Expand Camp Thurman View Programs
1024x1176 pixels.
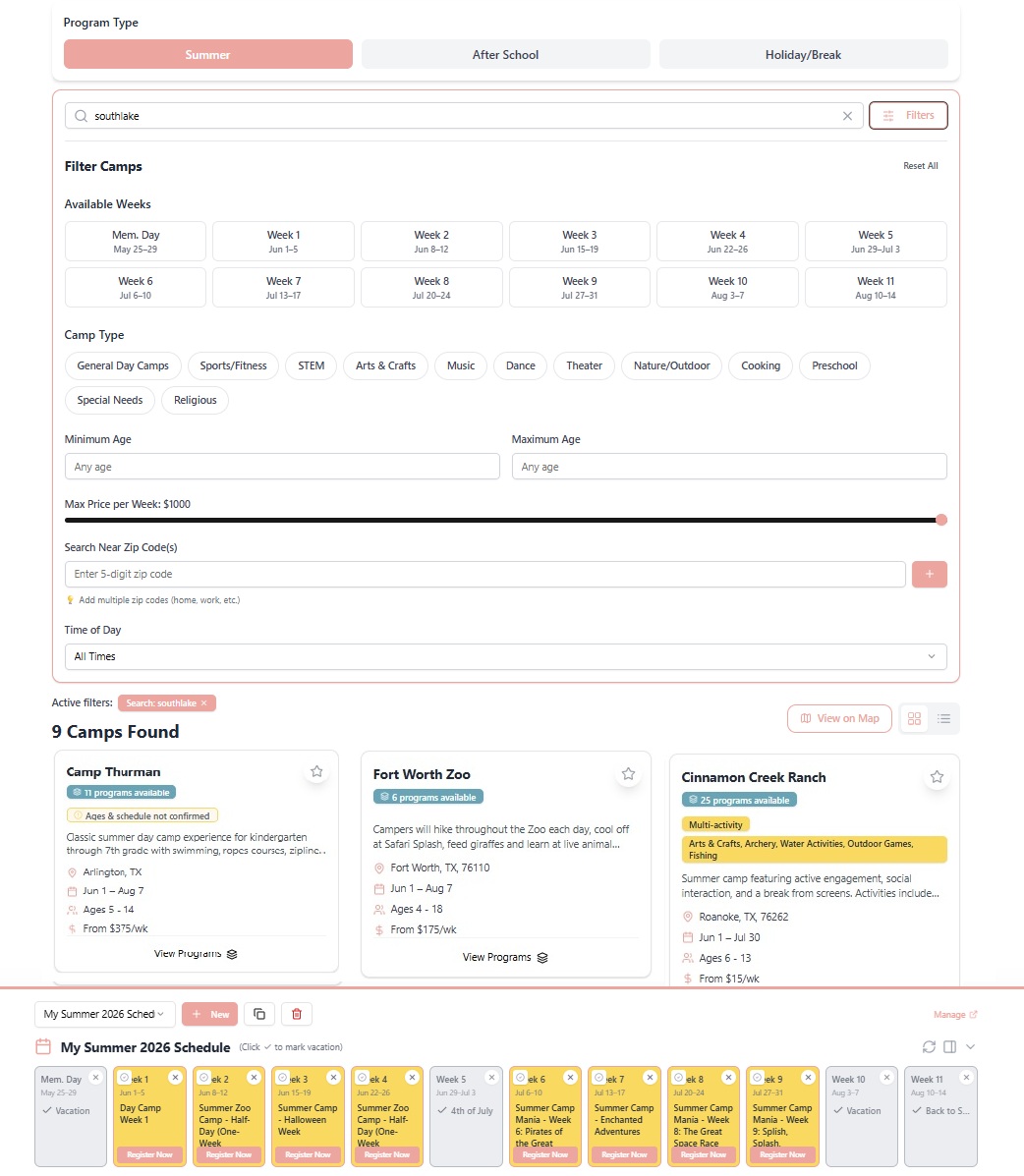click(195, 954)
